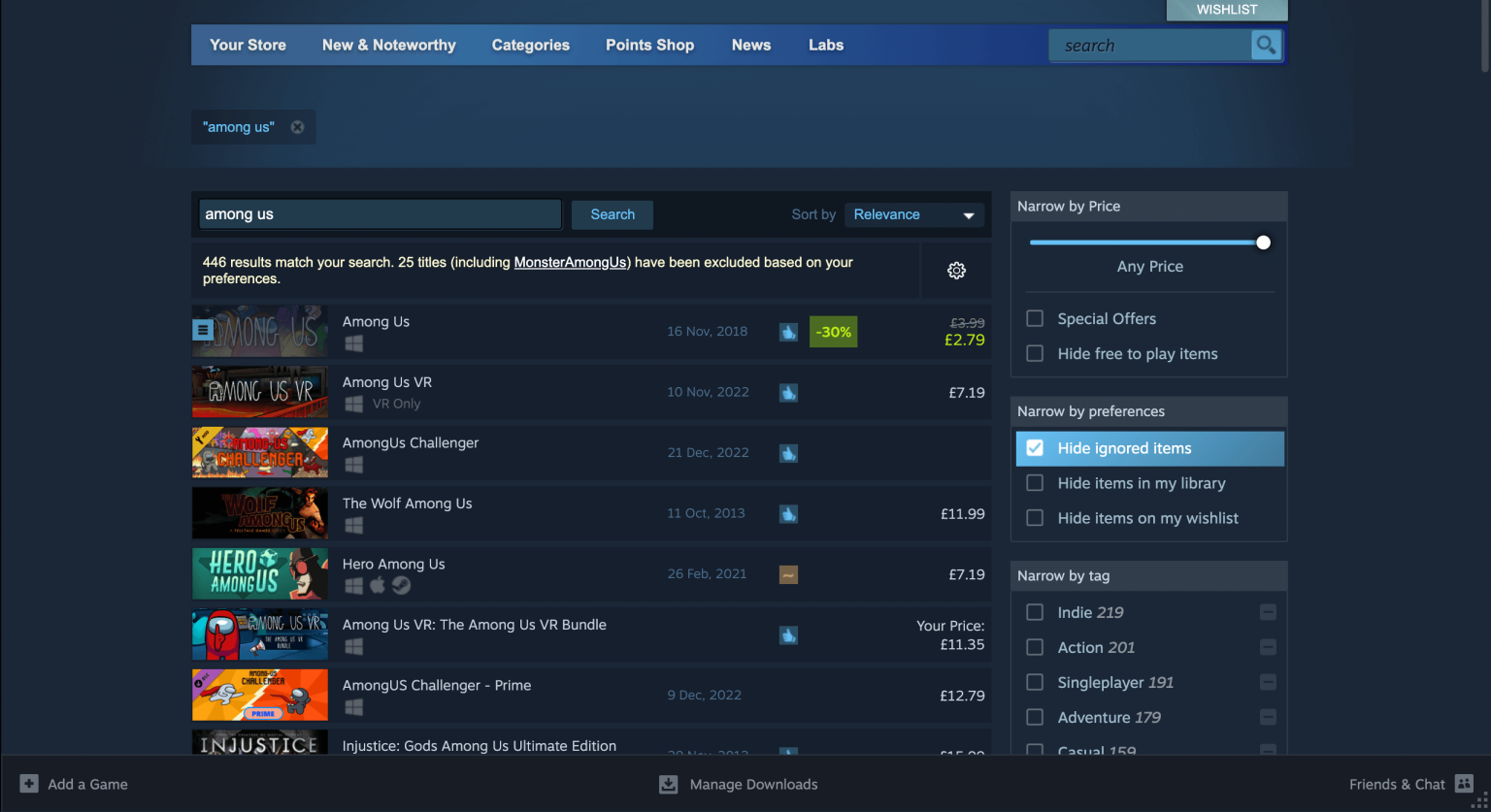
Task: Open AmongUS Challenger - Prime result
Action: [591, 695]
